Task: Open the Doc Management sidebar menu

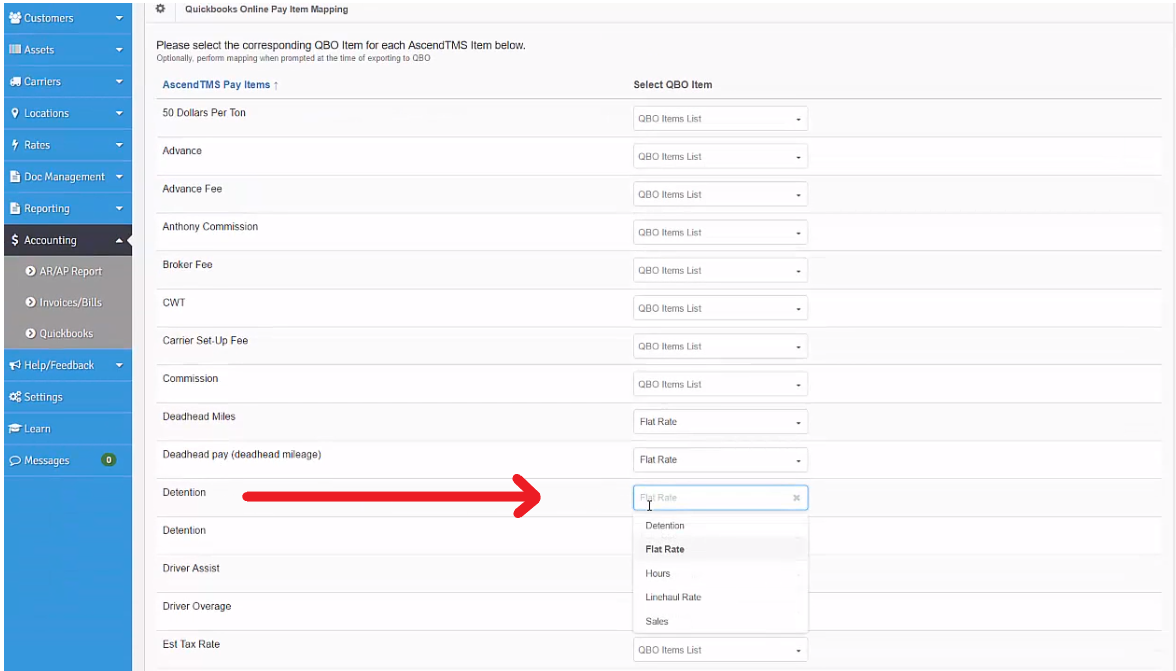Action: (x=68, y=177)
